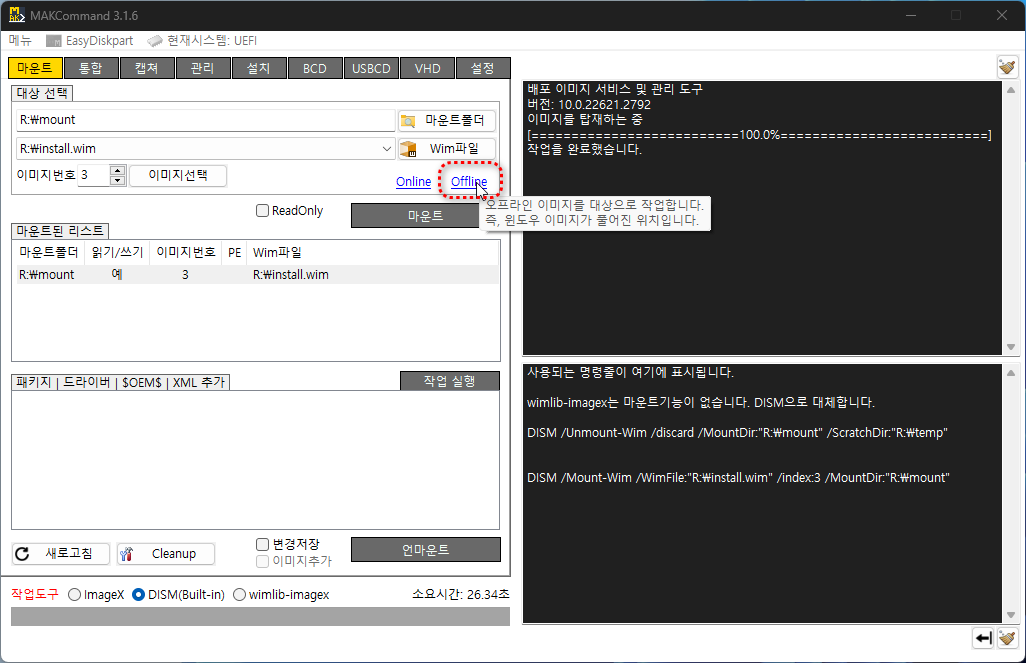Click the gray progress bar at bottom
This screenshot has width=1026, height=663.
(260, 617)
